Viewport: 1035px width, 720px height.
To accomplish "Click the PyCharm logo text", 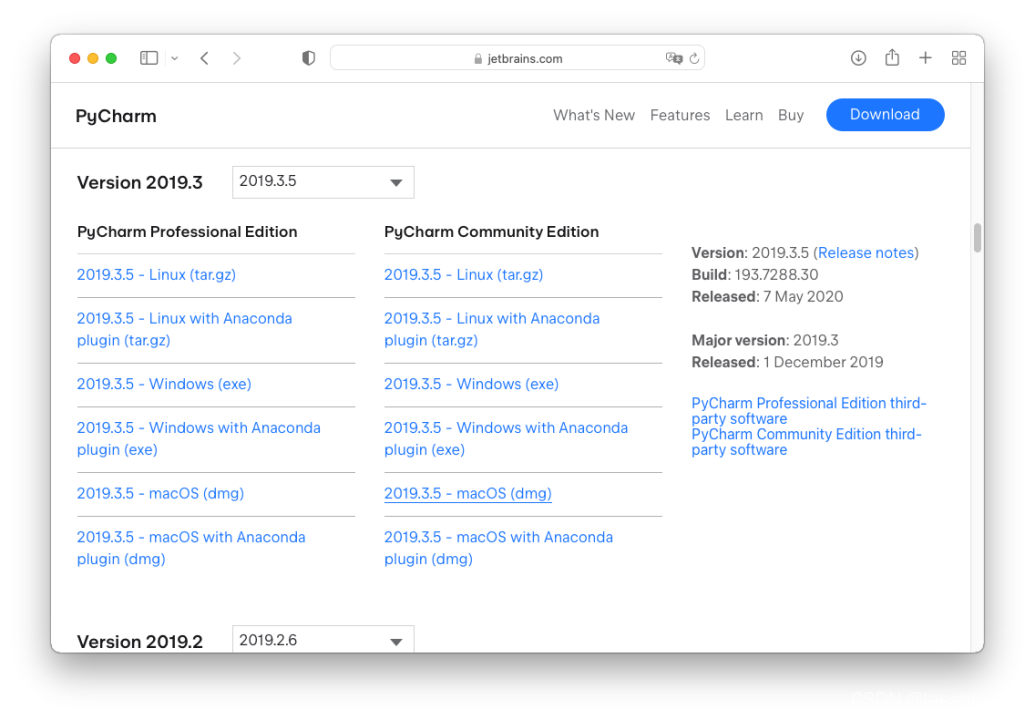I will (x=116, y=116).
